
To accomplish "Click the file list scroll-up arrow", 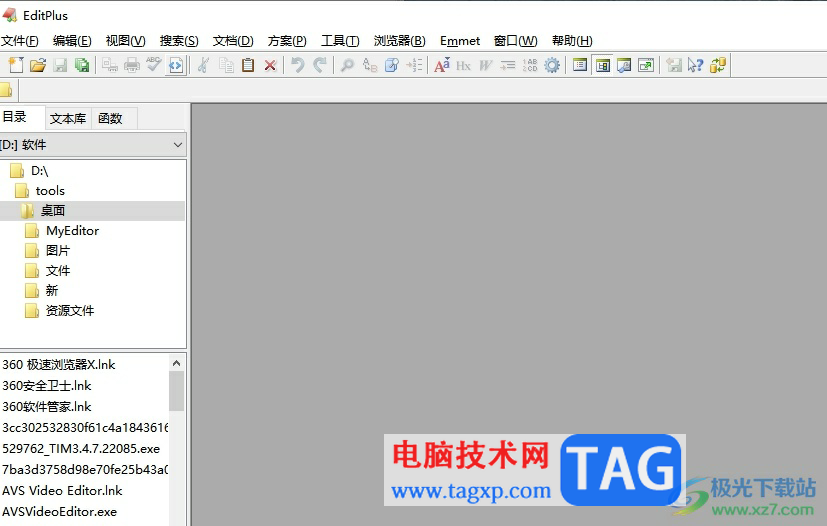I will click(x=177, y=363).
